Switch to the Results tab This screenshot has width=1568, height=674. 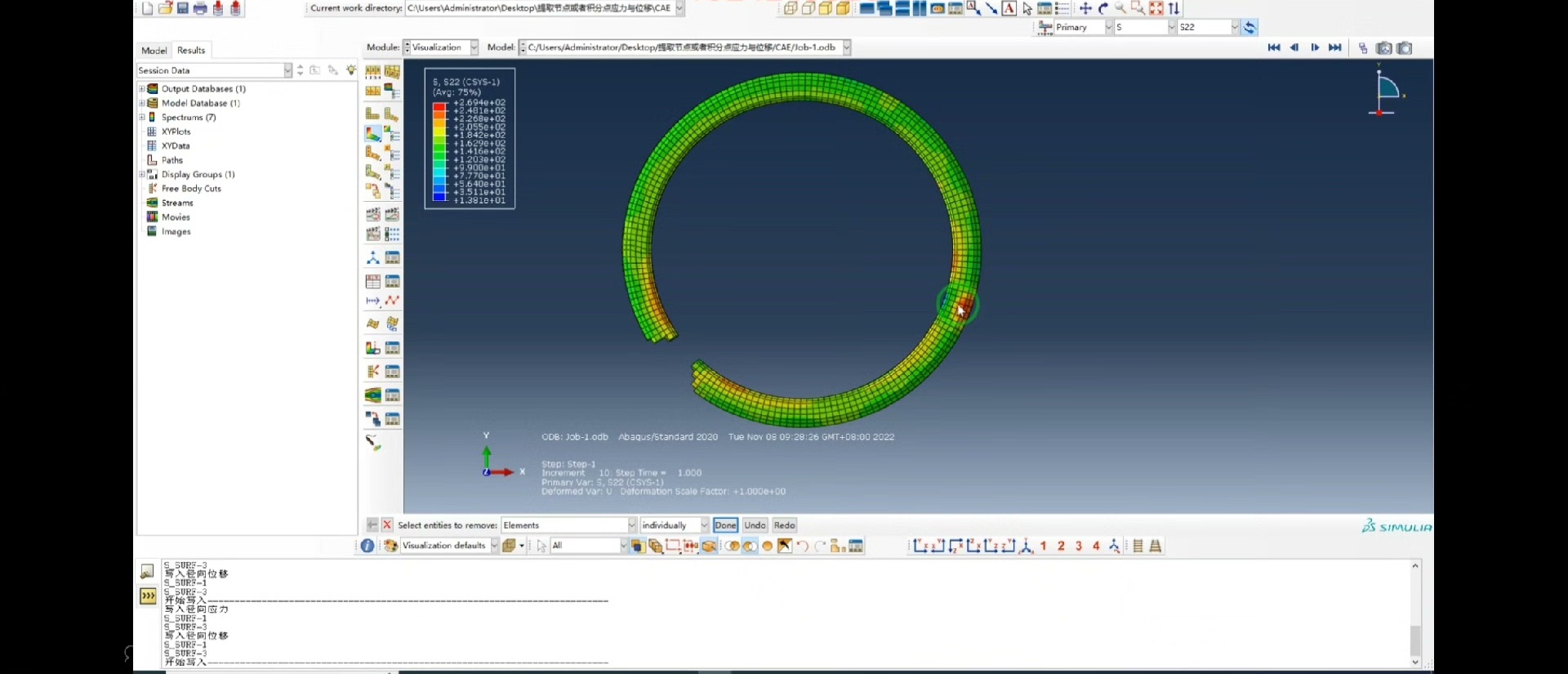(191, 51)
